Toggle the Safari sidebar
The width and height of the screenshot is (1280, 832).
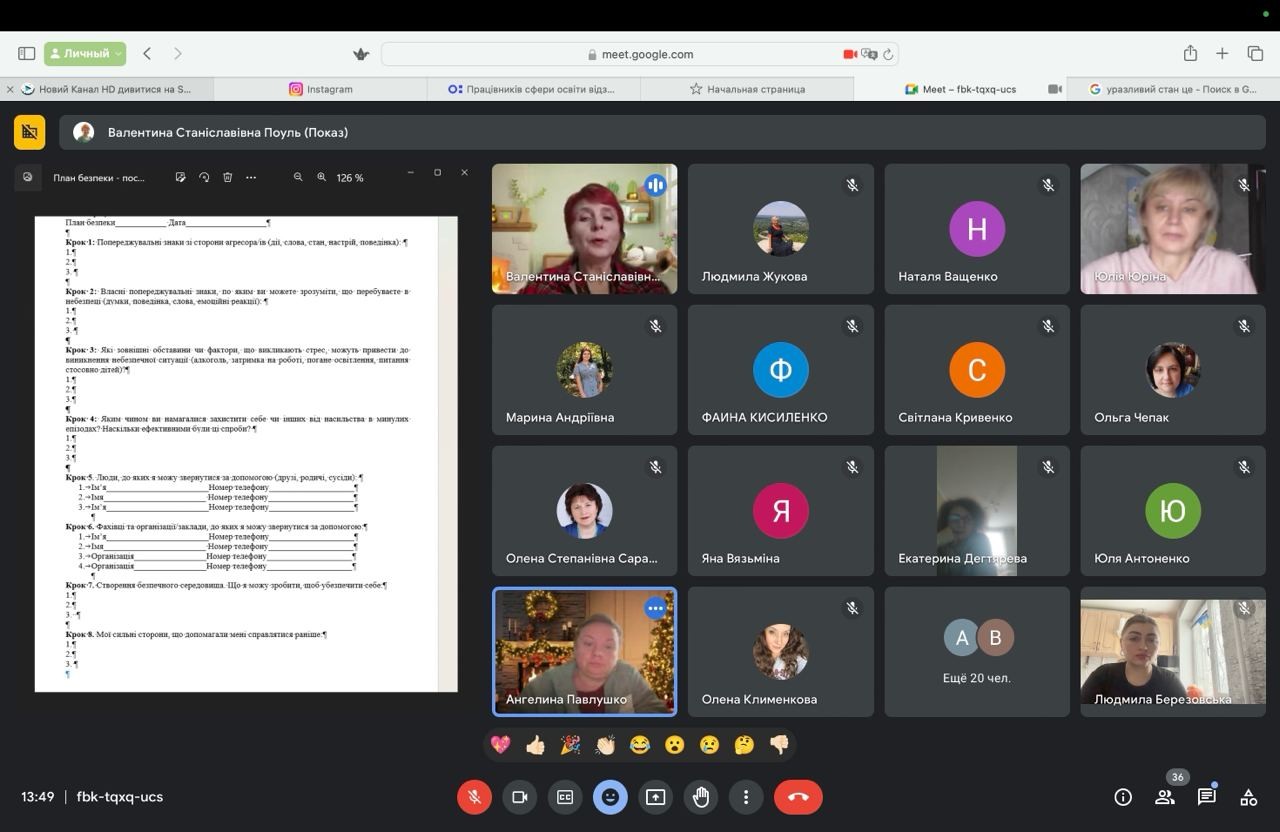tap(27, 53)
